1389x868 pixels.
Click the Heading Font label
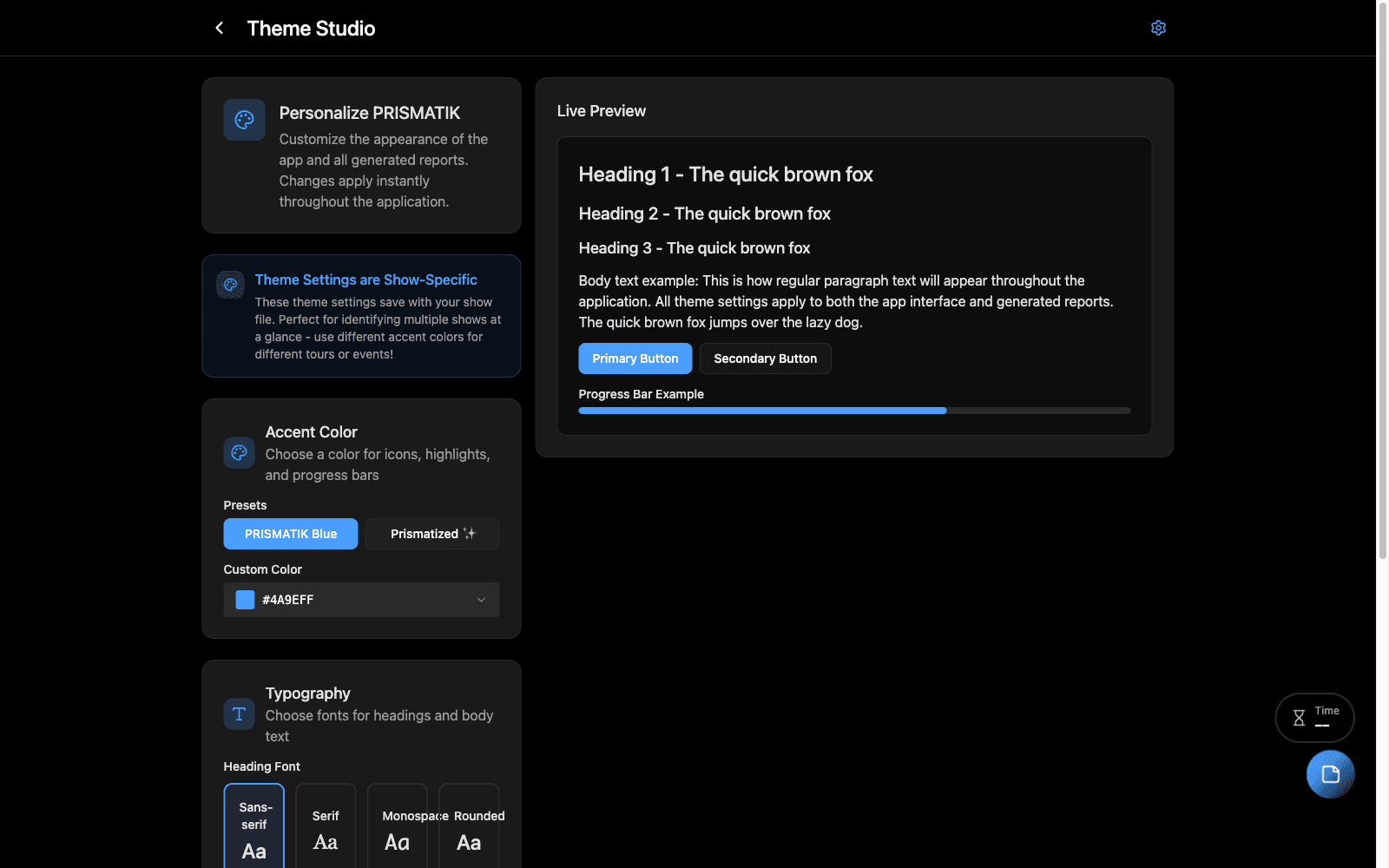tap(262, 766)
